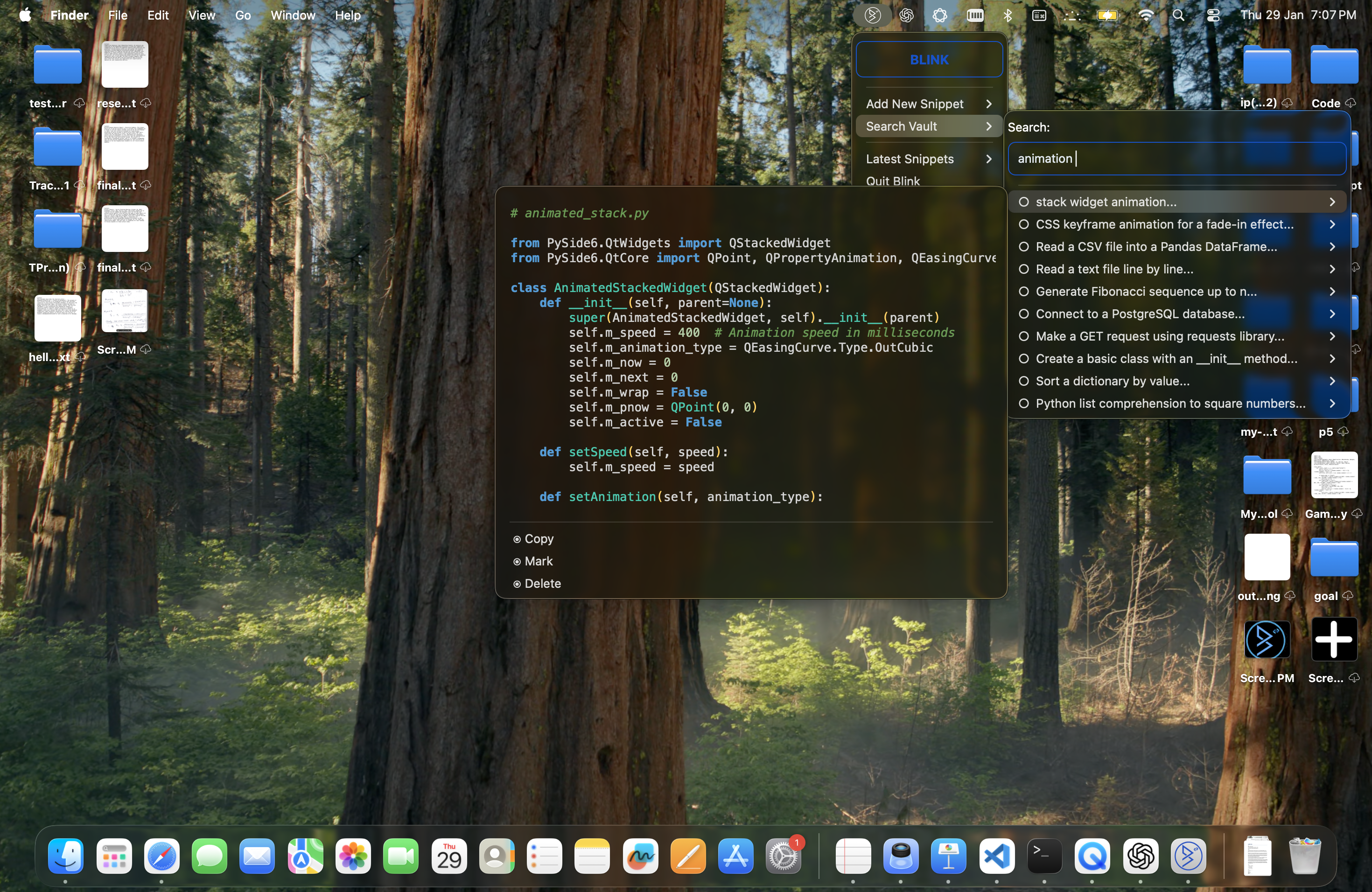This screenshot has width=1372, height=892.
Task: Click the animation search input field
Action: [1176, 159]
